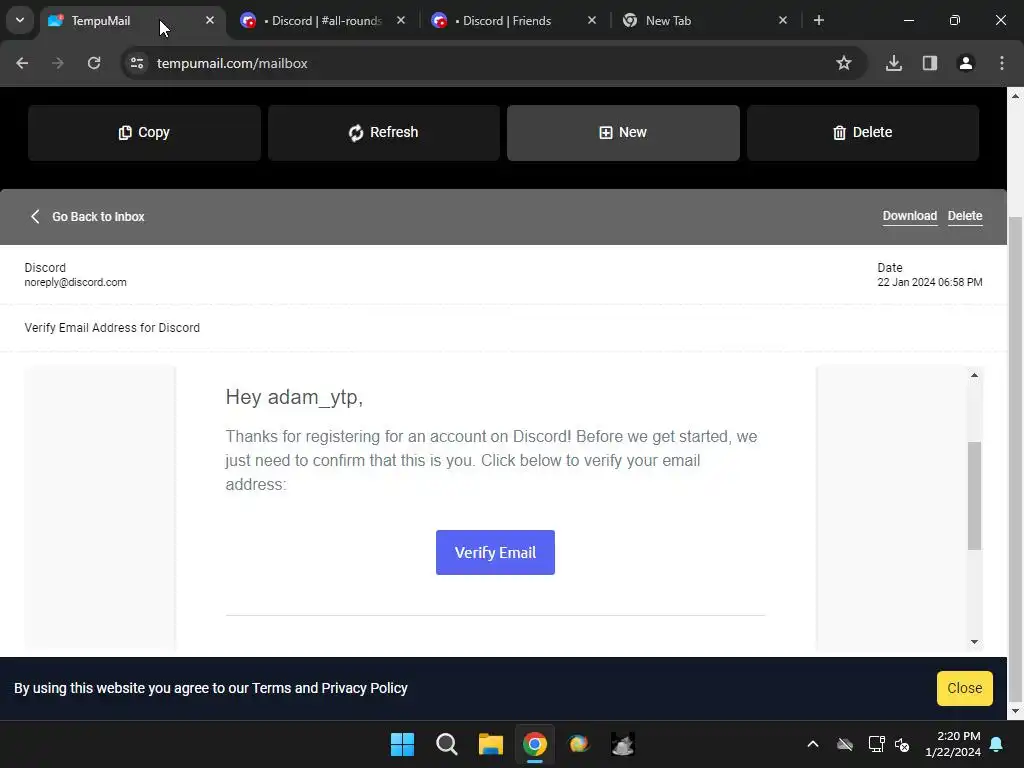The width and height of the screenshot is (1024, 768).
Task: Open the last pinned taskbar app icon
Action: tap(623, 744)
